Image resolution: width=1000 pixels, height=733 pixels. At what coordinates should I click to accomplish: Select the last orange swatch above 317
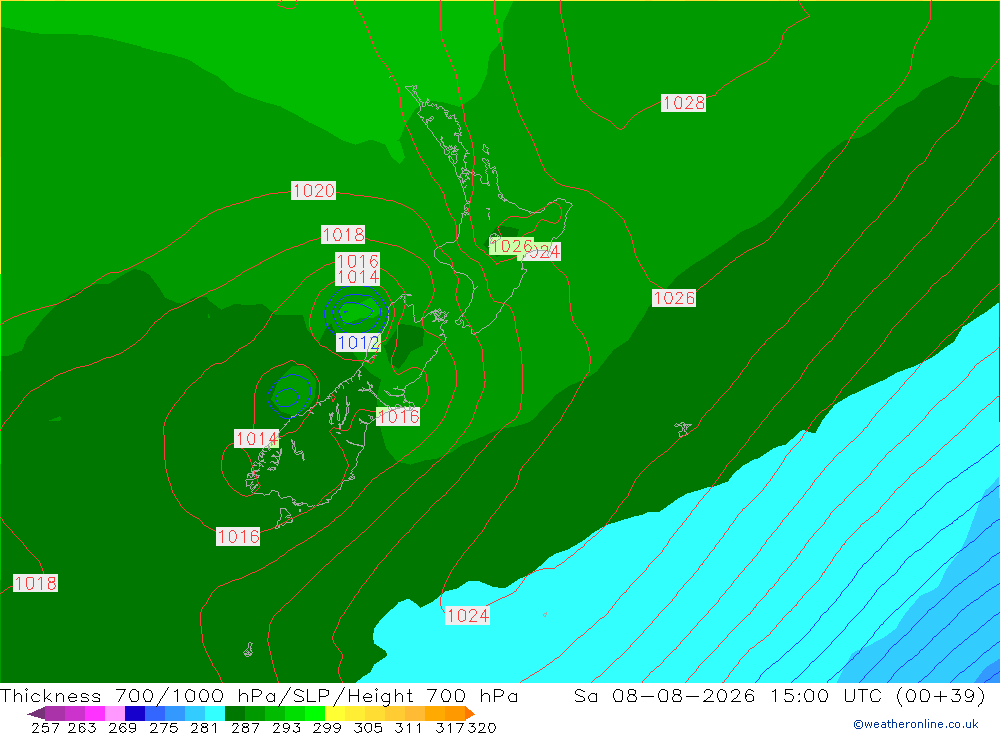click(x=455, y=713)
